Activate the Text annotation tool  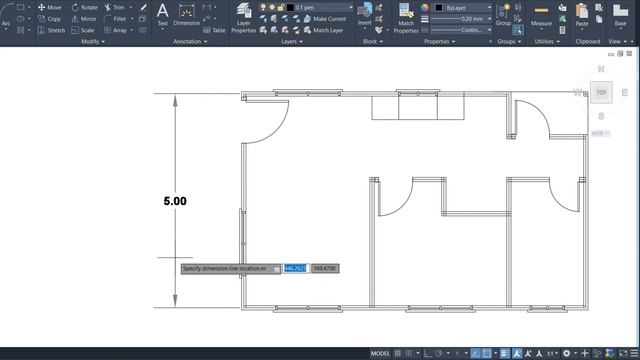(162, 15)
